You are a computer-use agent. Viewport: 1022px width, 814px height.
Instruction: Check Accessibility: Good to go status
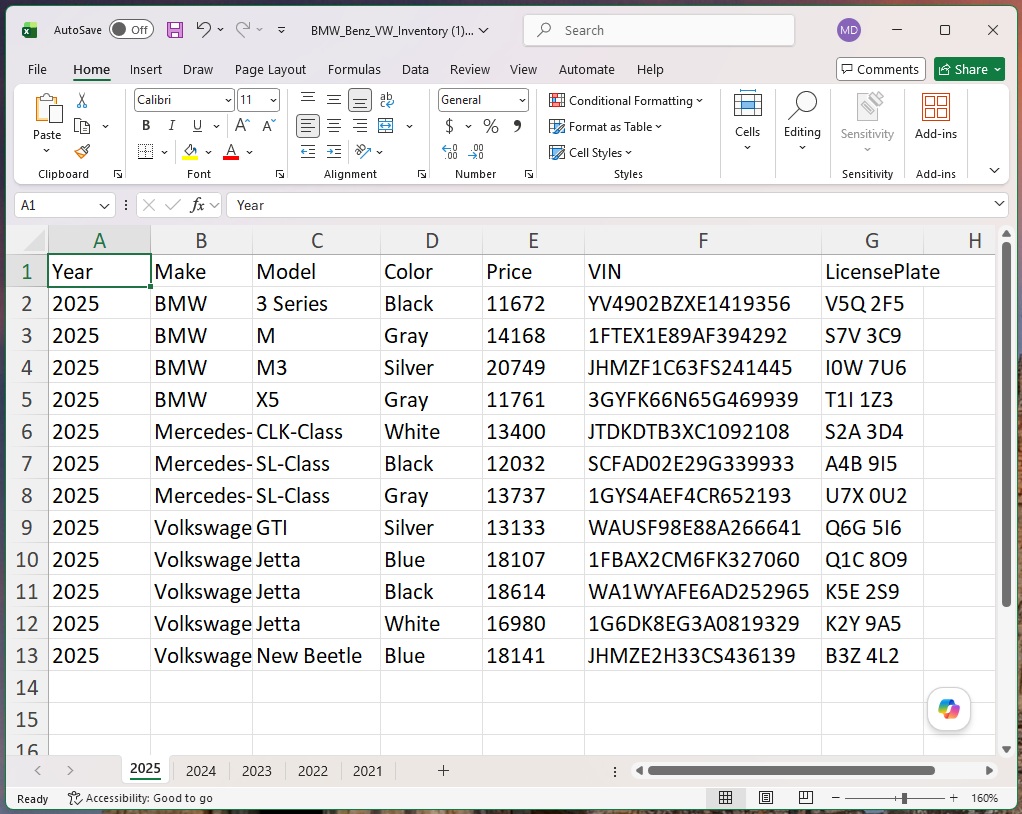click(x=140, y=798)
